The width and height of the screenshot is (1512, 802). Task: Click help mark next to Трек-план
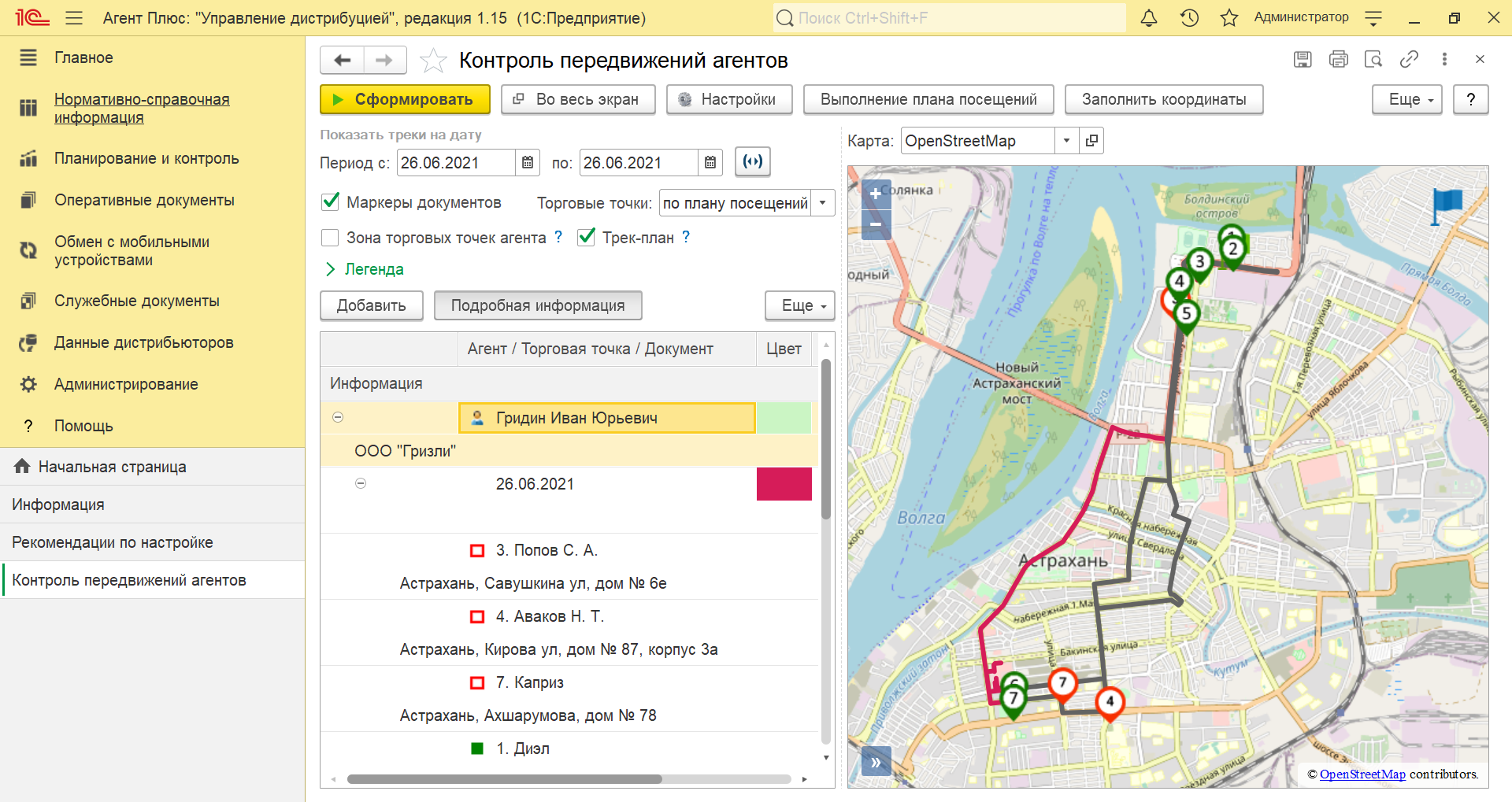(x=686, y=237)
